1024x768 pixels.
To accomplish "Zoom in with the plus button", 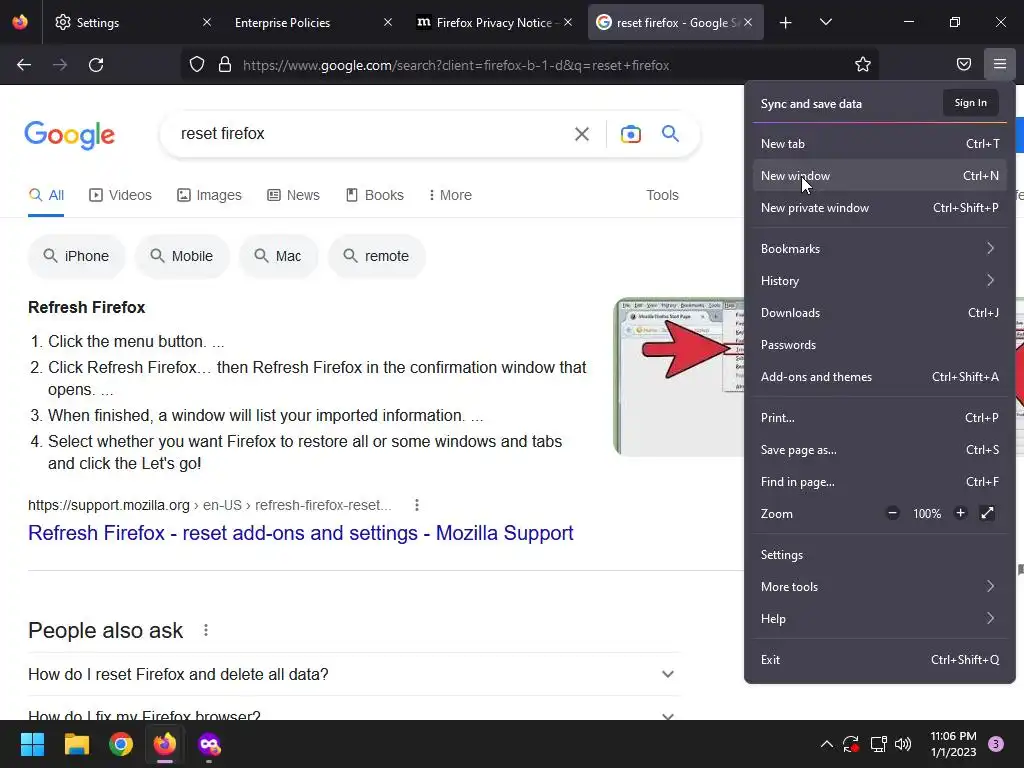I will (x=960, y=513).
